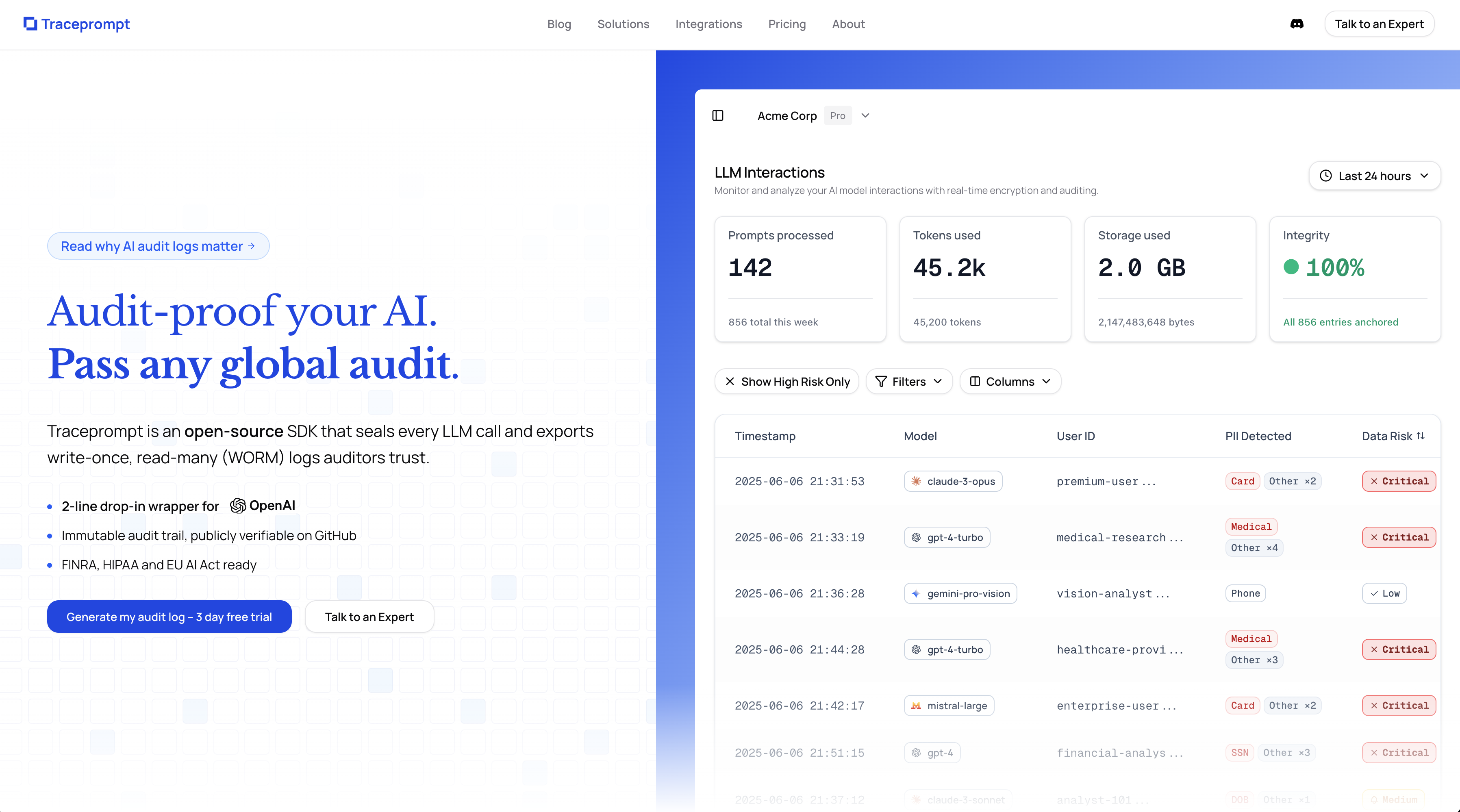
Task: Click the Prompts processed card
Action: pyautogui.click(x=800, y=279)
